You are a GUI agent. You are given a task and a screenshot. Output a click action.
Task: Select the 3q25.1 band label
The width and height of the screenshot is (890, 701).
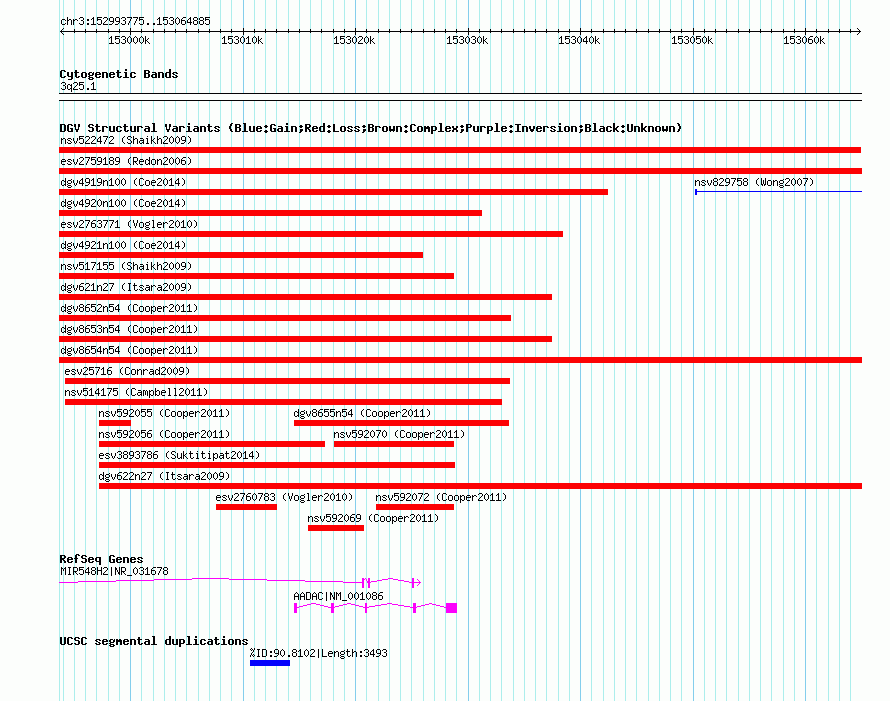point(78,86)
